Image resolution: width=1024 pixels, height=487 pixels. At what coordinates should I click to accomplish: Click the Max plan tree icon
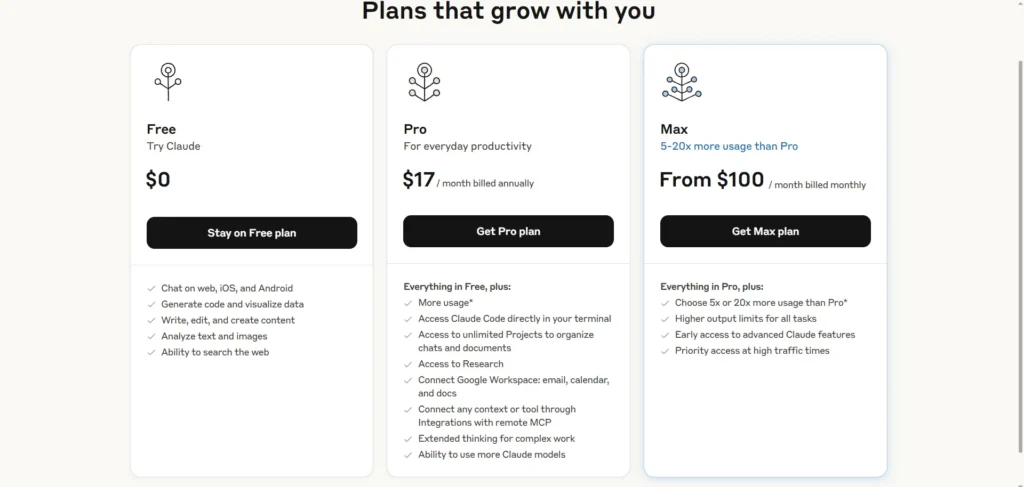pos(682,82)
